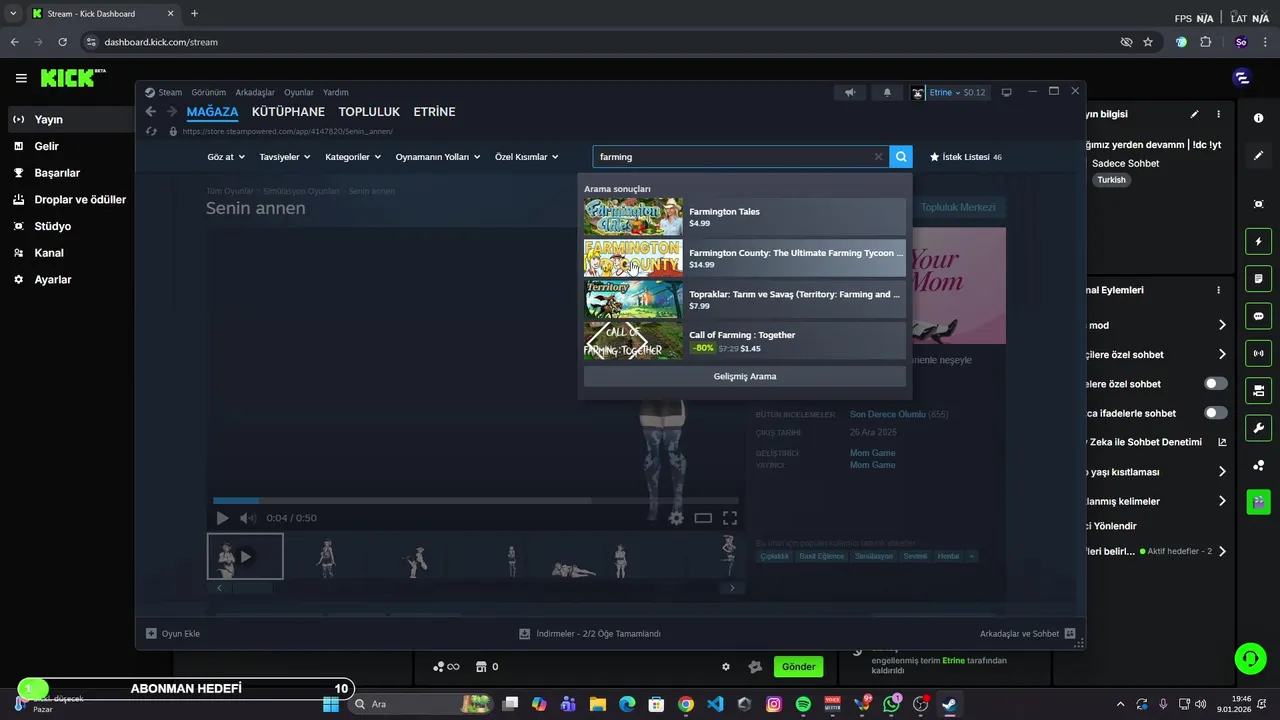This screenshot has width=1280, height=720.
Task: Open the Görünüm menu
Action: coord(209,92)
